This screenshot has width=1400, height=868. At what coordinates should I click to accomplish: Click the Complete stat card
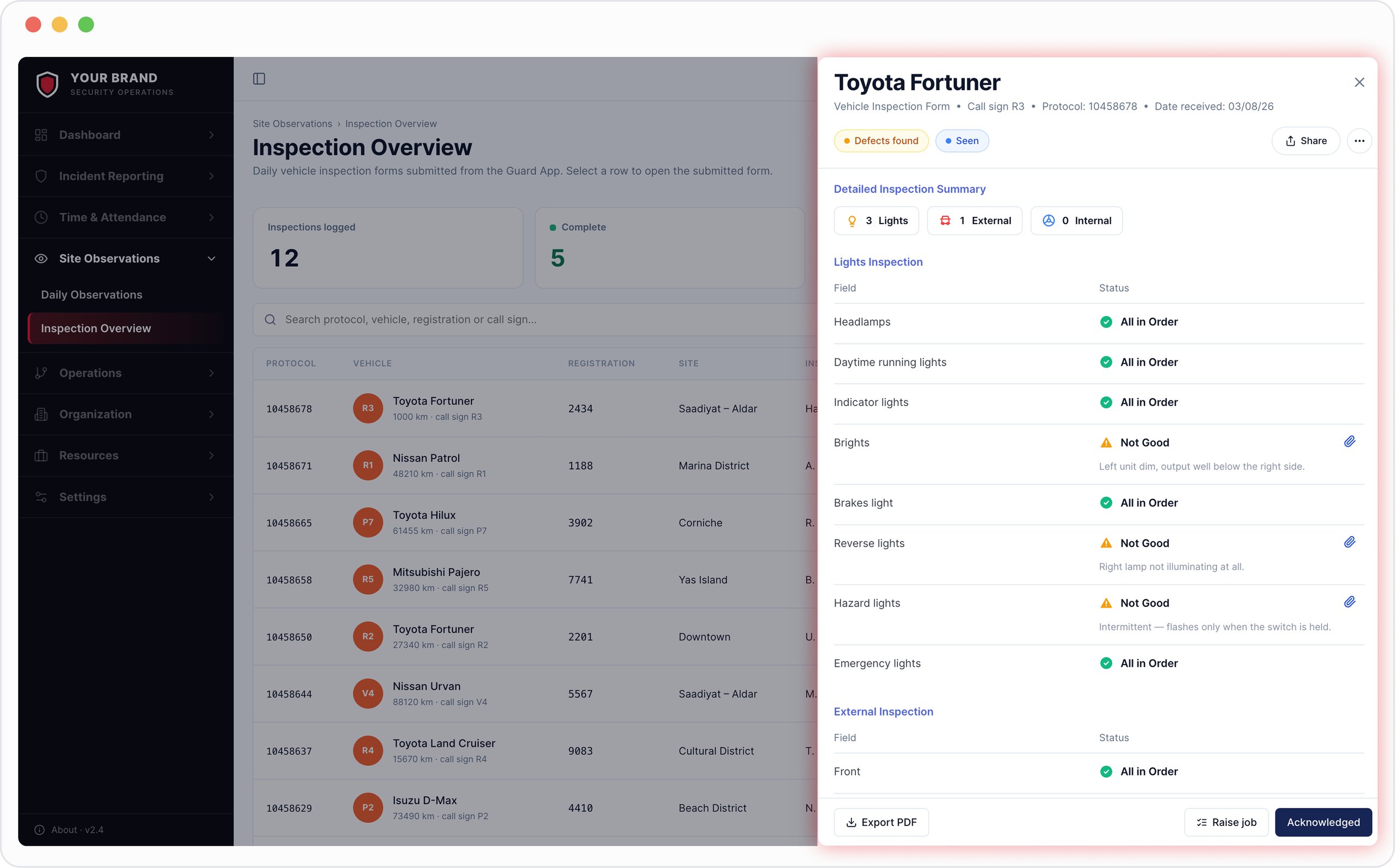tap(669, 248)
